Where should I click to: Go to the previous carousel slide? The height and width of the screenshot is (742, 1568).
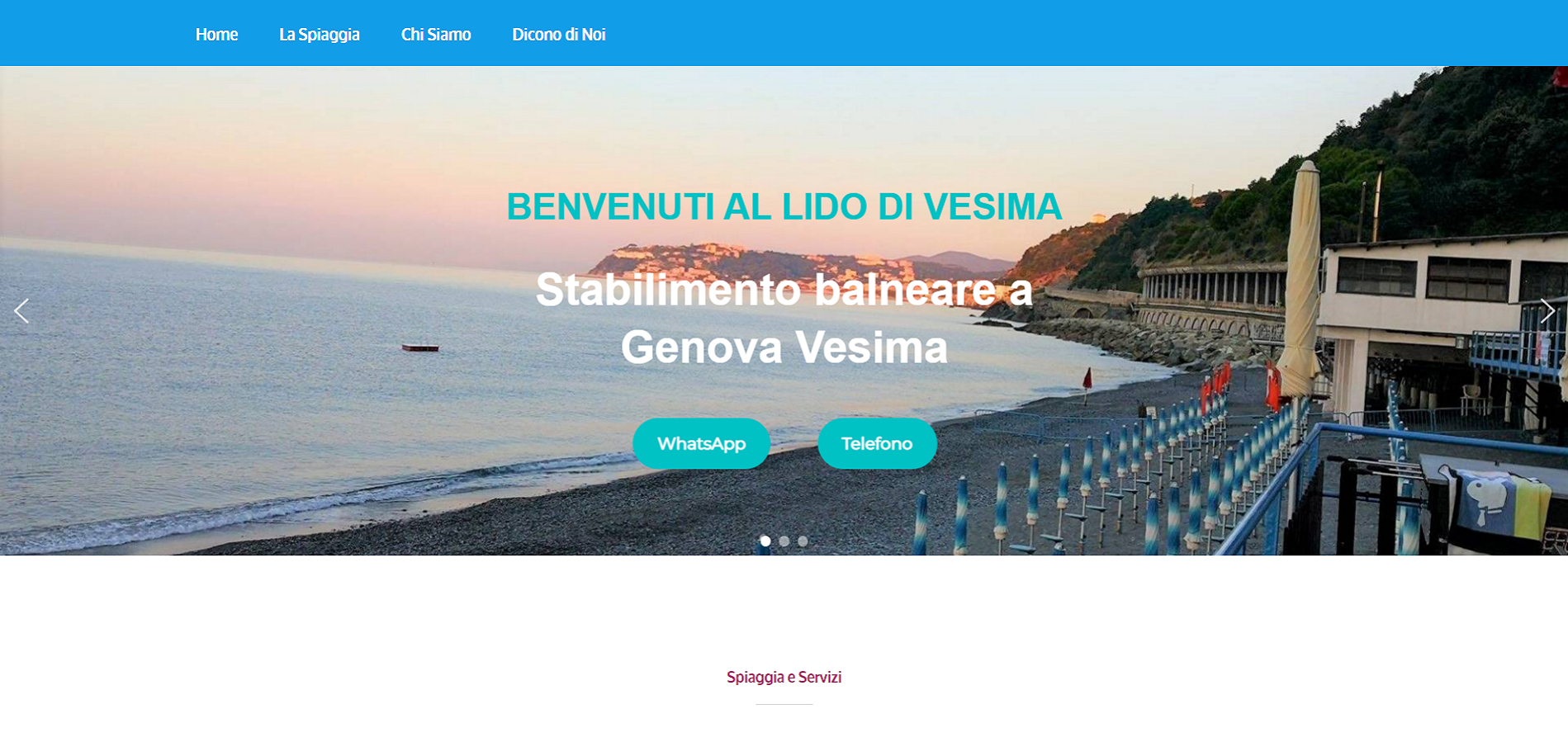click(x=21, y=311)
